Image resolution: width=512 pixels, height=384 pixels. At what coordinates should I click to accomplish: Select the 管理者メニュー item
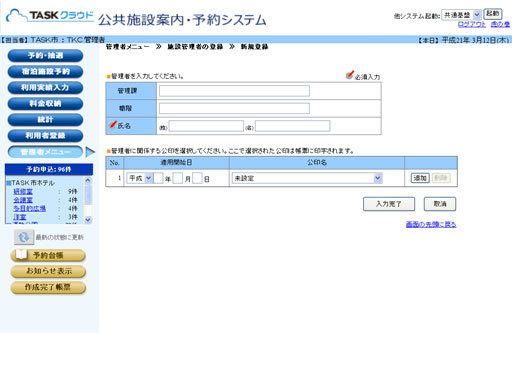[45, 152]
